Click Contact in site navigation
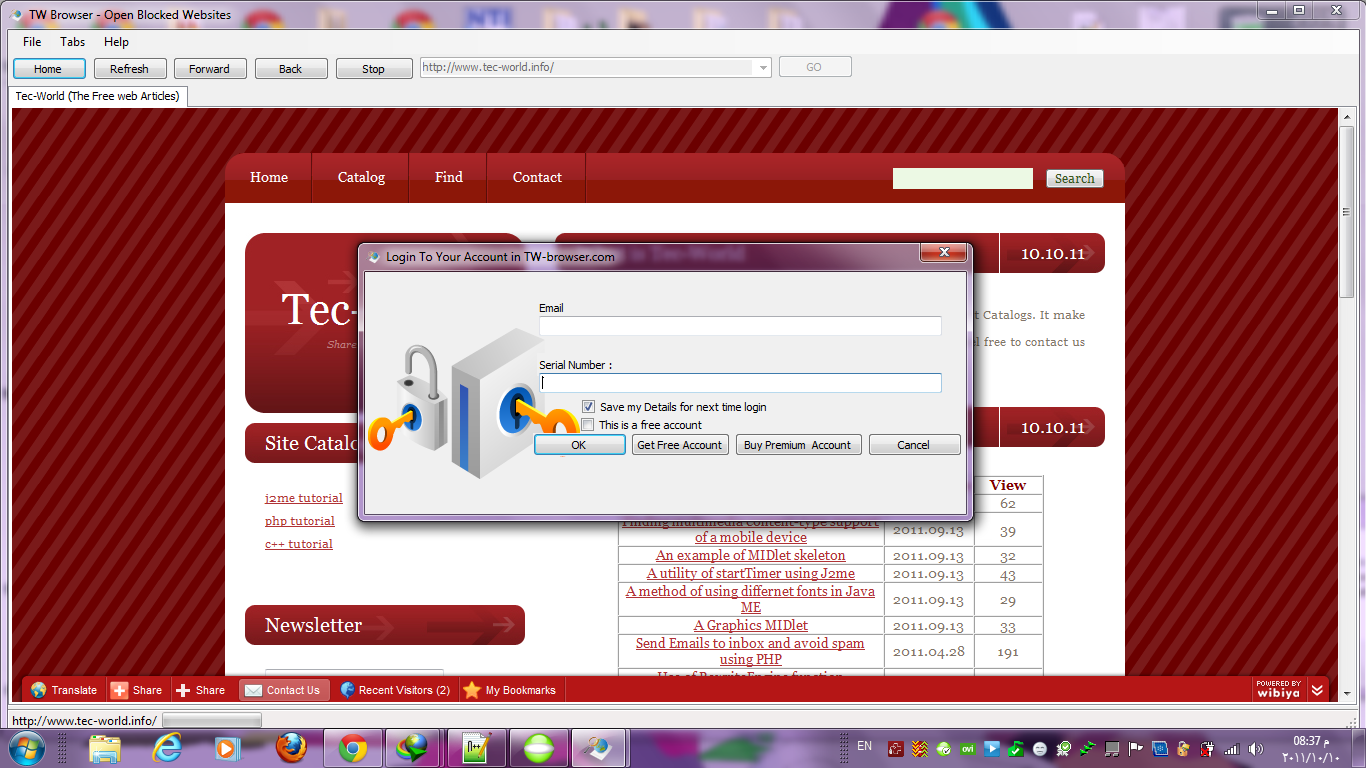The height and width of the screenshot is (768, 1366). [x=537, y=177]
